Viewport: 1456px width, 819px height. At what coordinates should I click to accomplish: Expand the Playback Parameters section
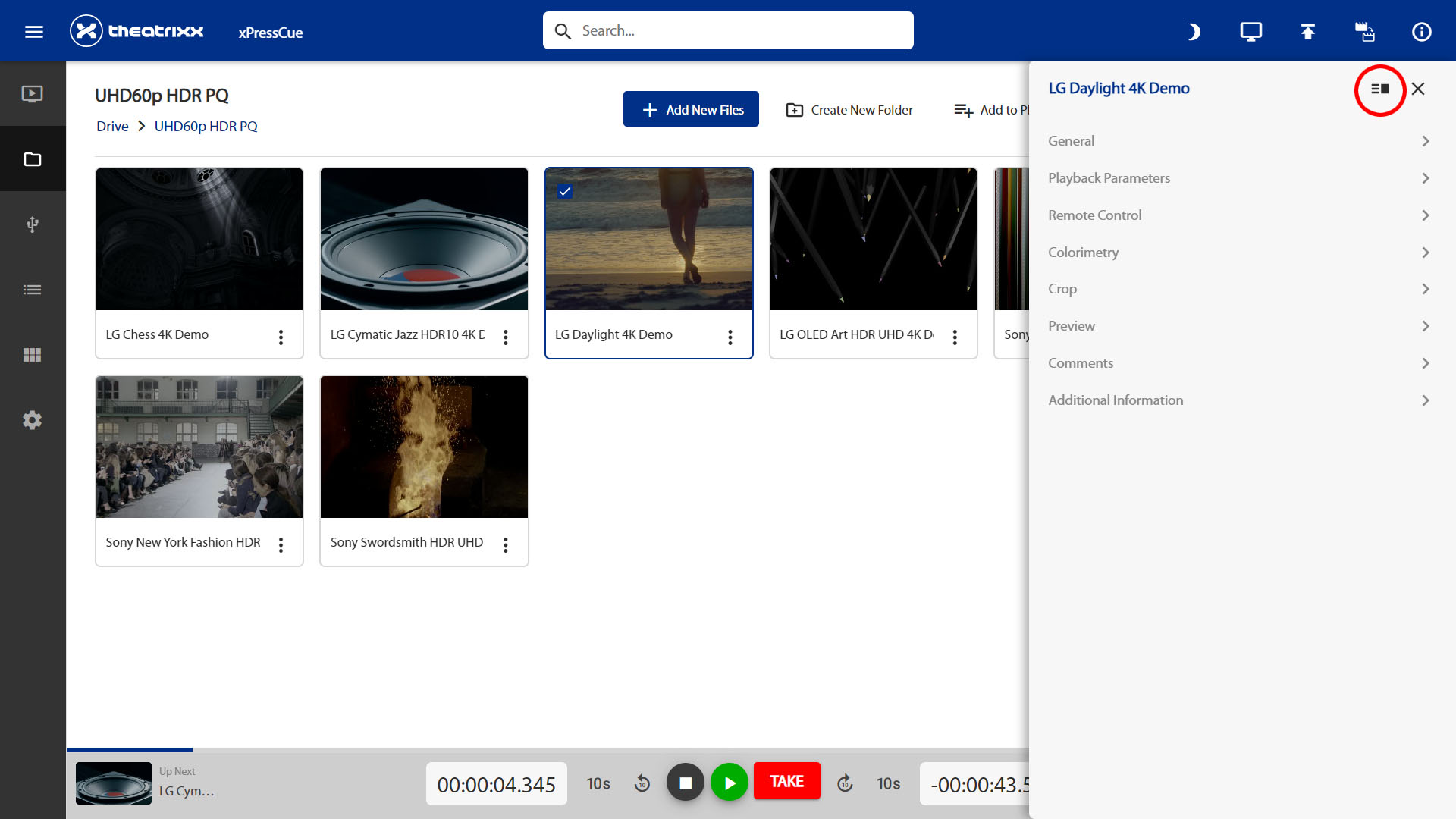(1239, 178)
